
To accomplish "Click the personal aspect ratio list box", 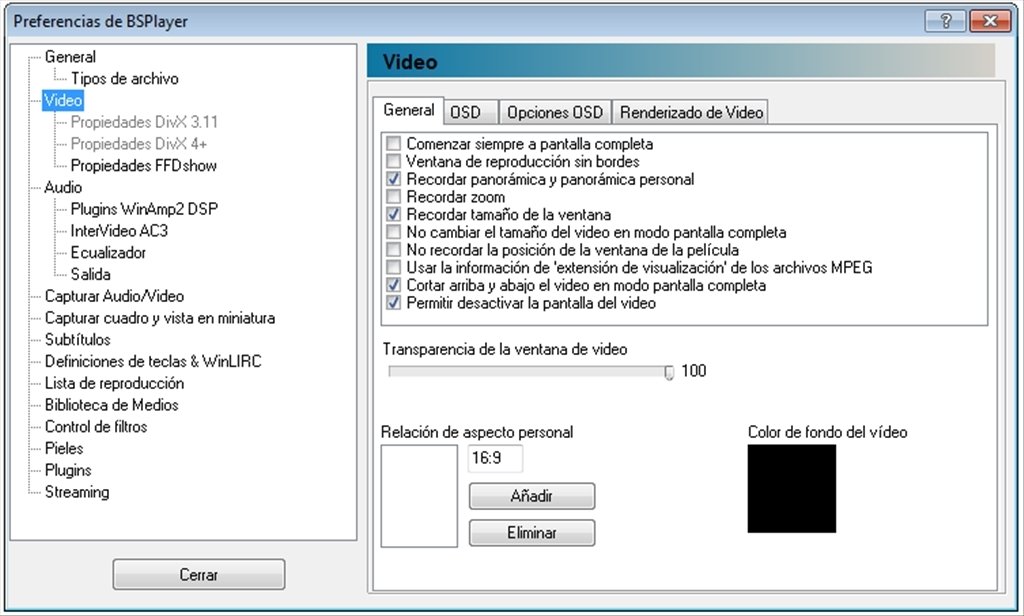I will [x=419, y=496].
